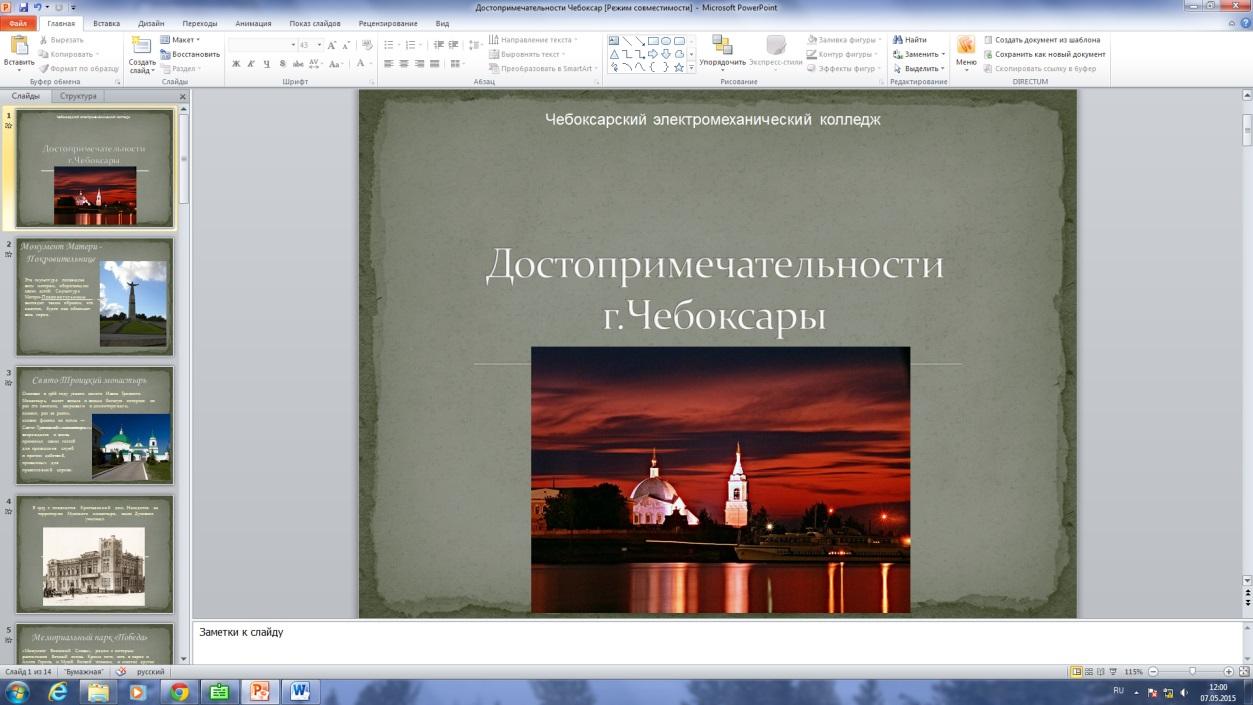
Task: Select slide 3 thumbnail Свято-Троицкий монастырь
Action: coord(94,425)
